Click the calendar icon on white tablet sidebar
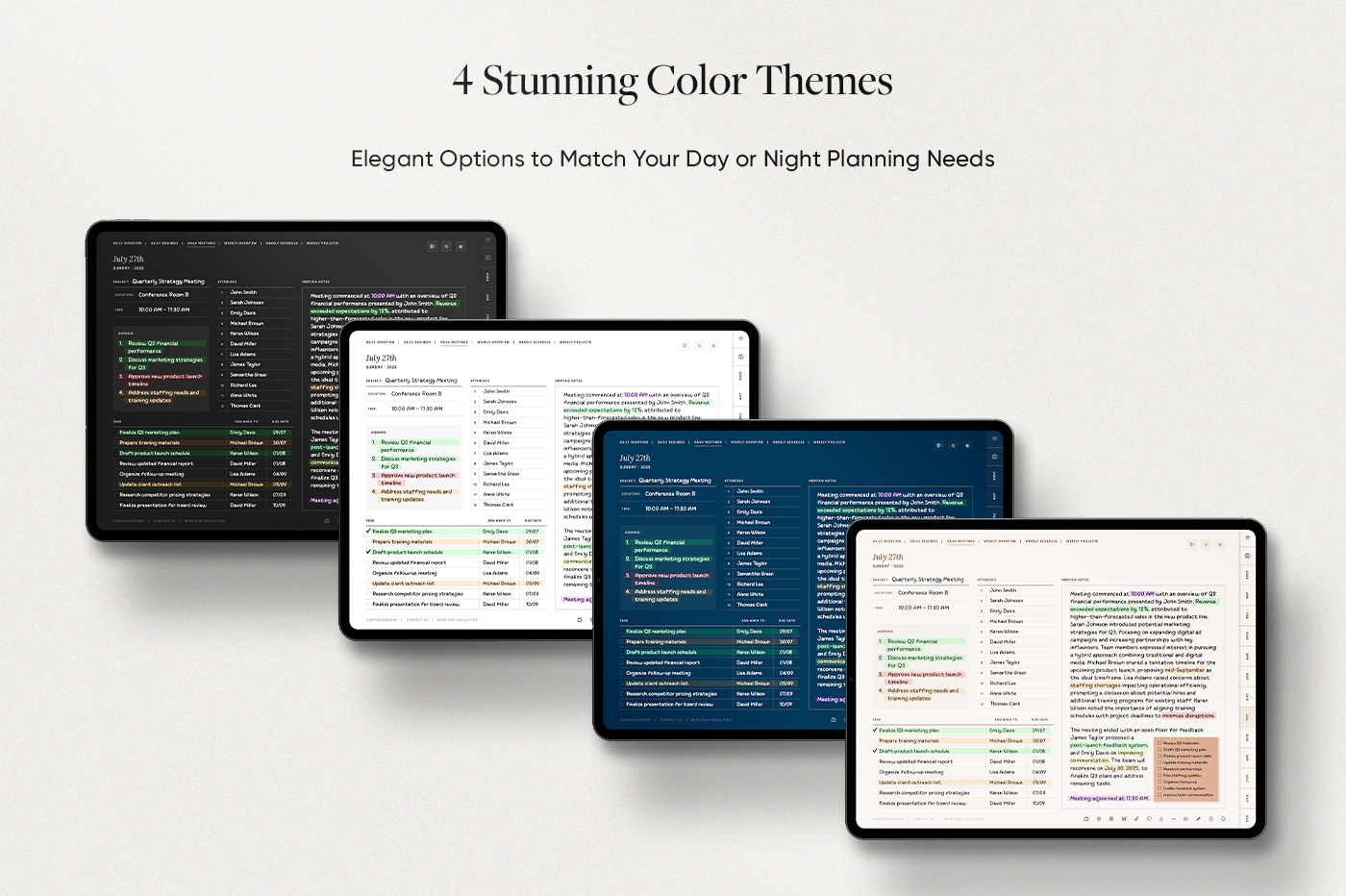This screenshot has width=1346, height=896. click(x=740, y=357)
